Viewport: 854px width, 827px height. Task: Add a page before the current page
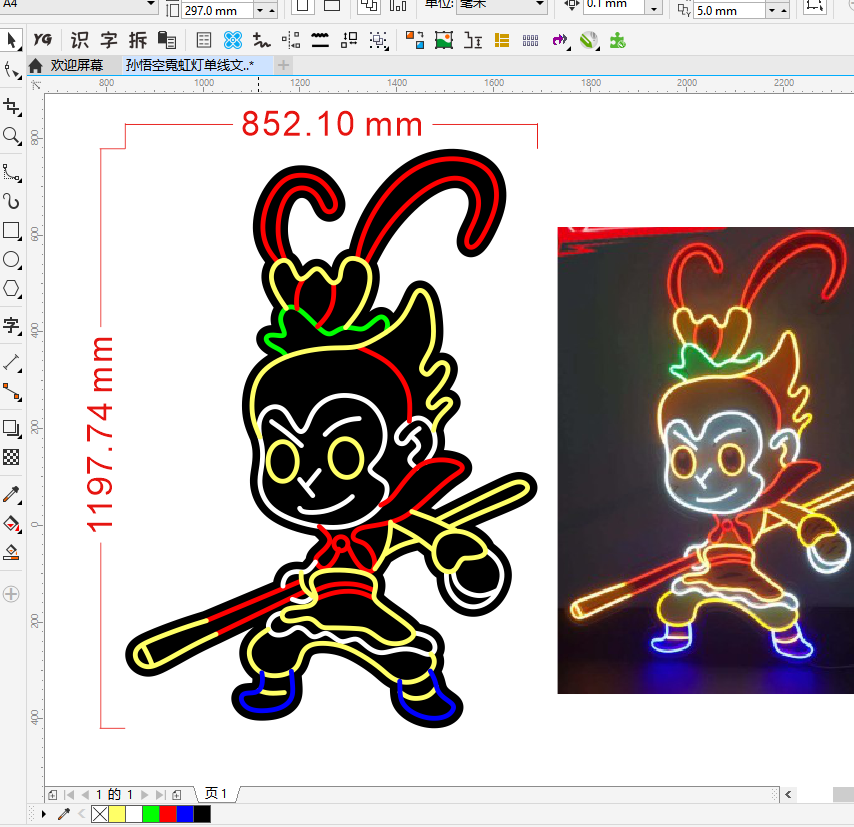tap(52, 795)
